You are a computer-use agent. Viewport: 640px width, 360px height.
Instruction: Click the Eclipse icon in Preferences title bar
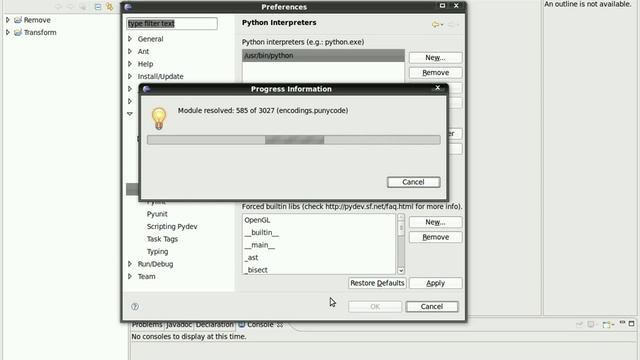point(128,7)
